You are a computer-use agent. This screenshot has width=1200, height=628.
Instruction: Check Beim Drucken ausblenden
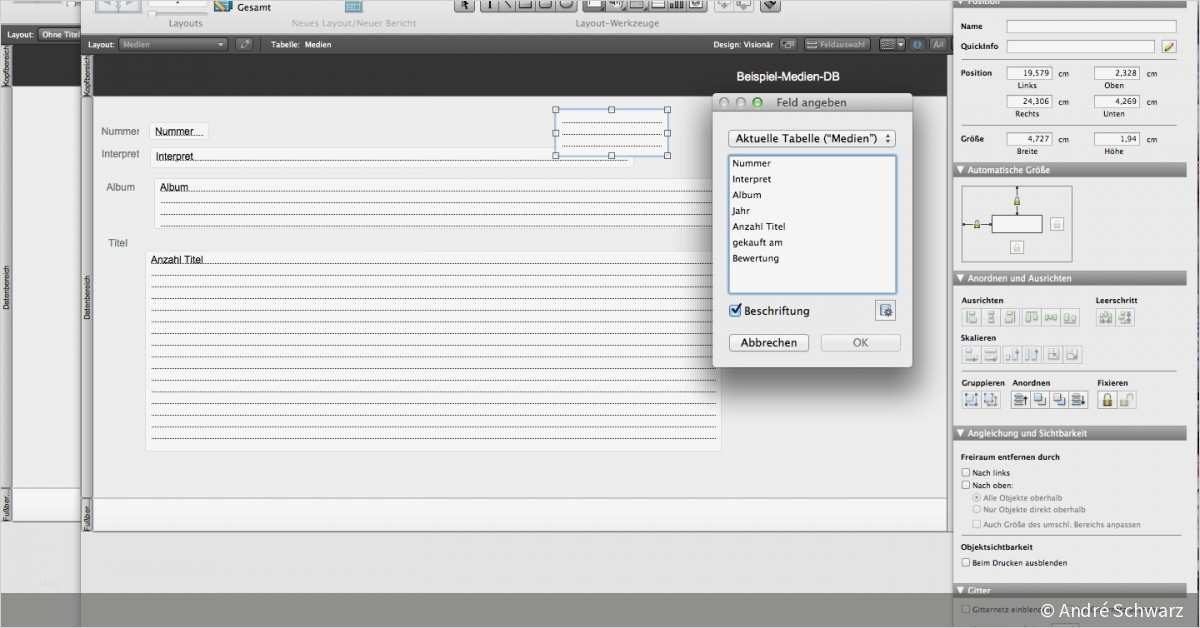[x=966, y=562]
